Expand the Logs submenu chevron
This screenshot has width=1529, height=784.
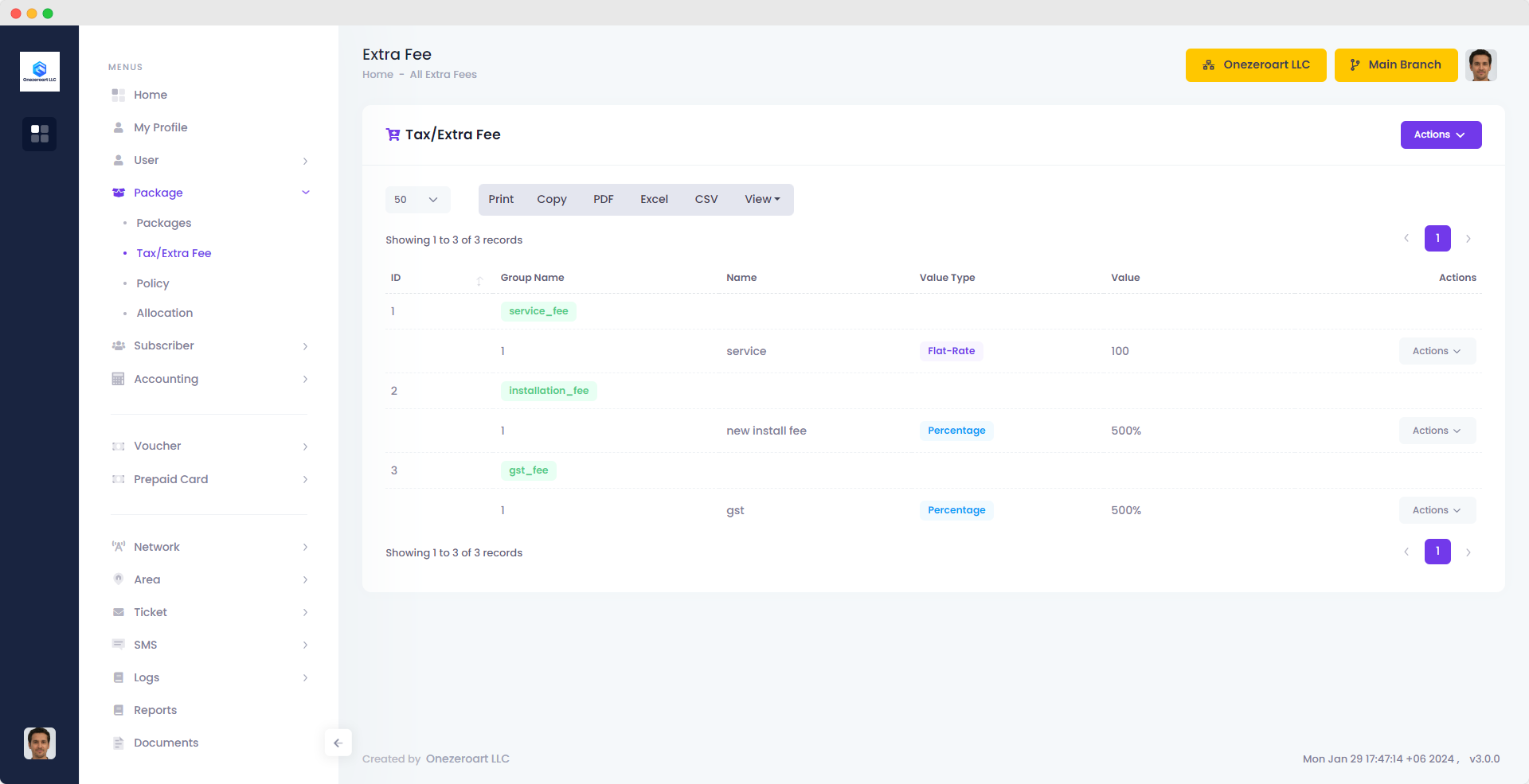pos(306,677)
